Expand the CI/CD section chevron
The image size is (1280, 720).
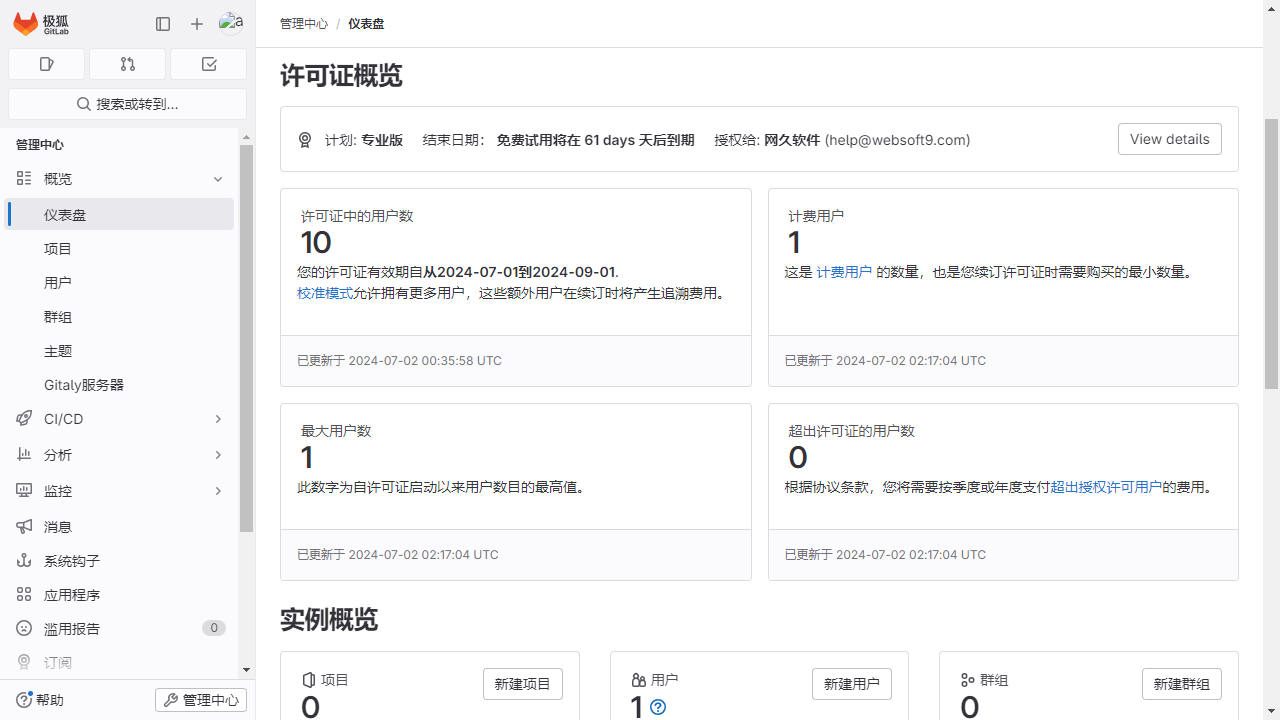[218, 419]
